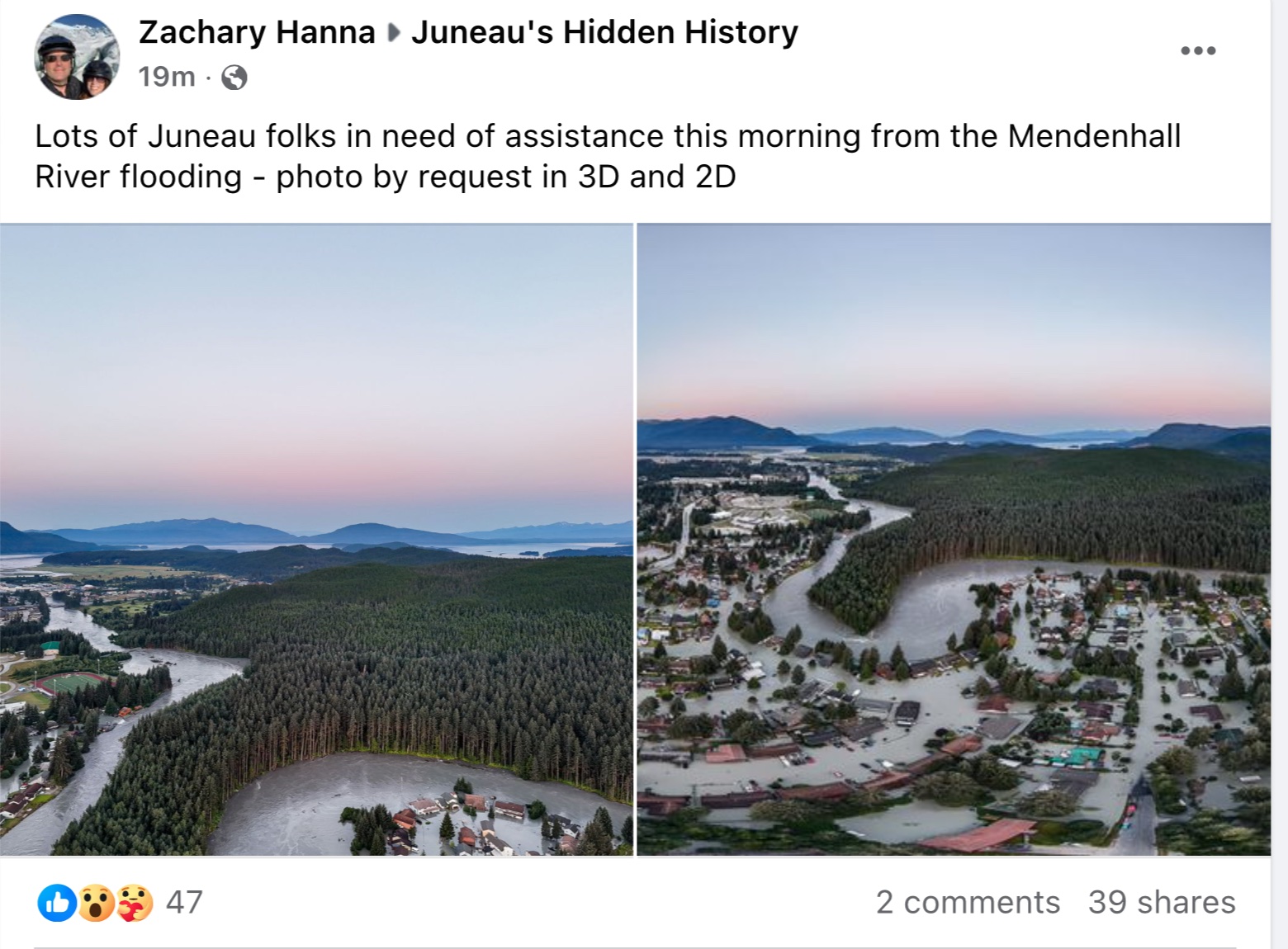Open the post by clicking the 19m timestamp
This screenshot has width=1288, height=949.
tap(165, 78)
